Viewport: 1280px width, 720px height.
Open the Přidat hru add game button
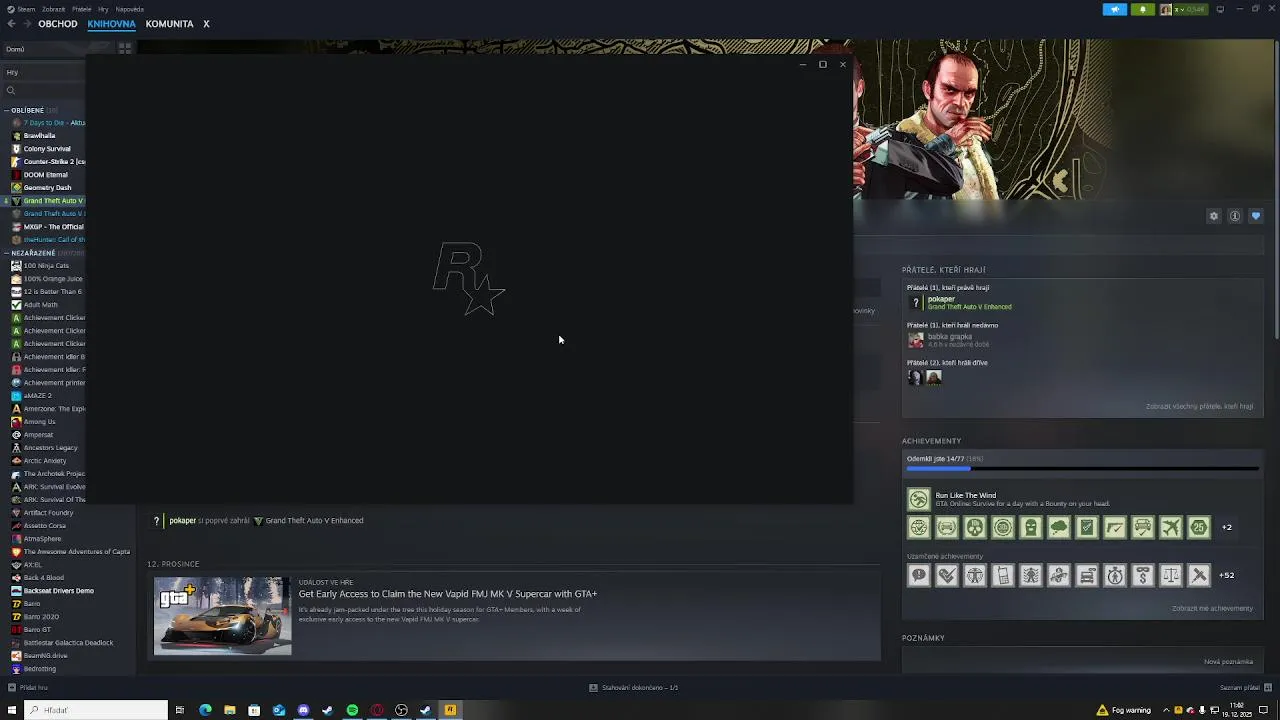point(28,688)
